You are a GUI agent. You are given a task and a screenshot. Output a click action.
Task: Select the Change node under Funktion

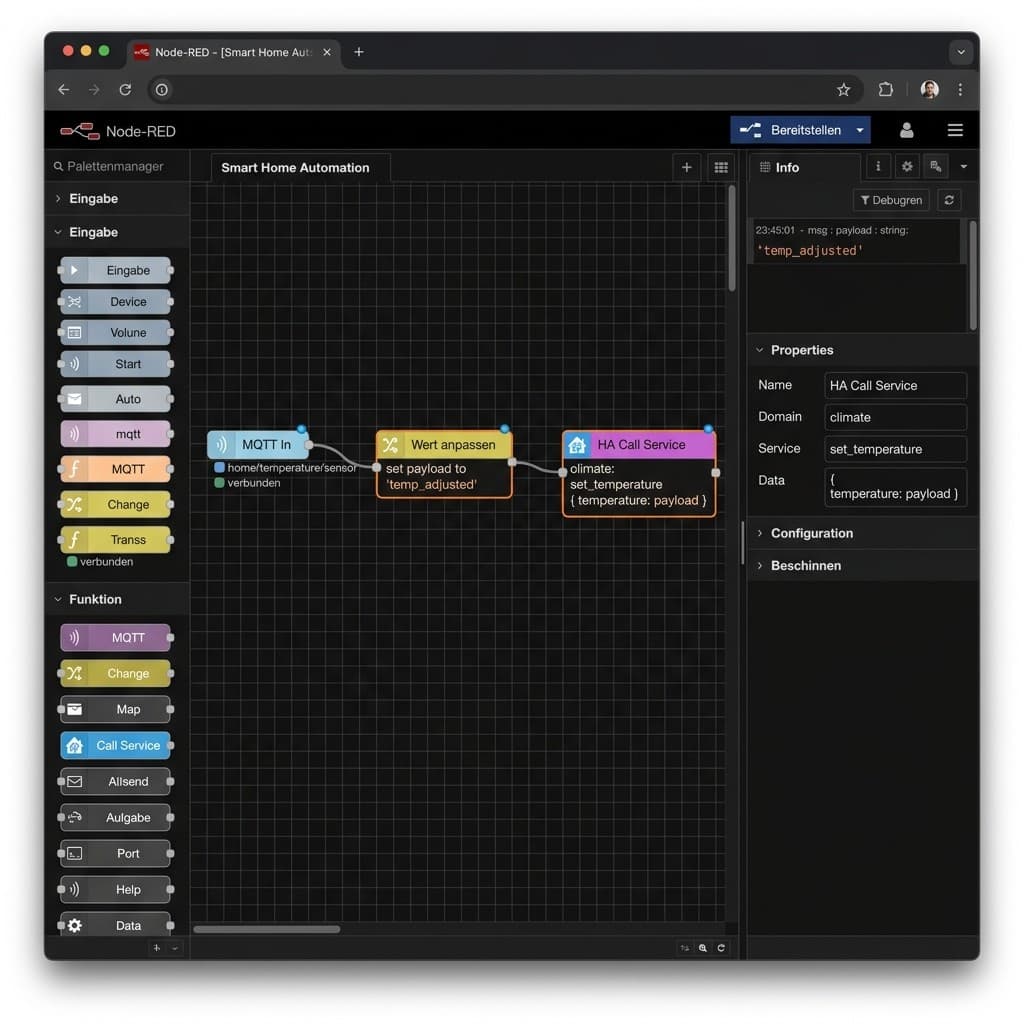(x=116, y=673)
